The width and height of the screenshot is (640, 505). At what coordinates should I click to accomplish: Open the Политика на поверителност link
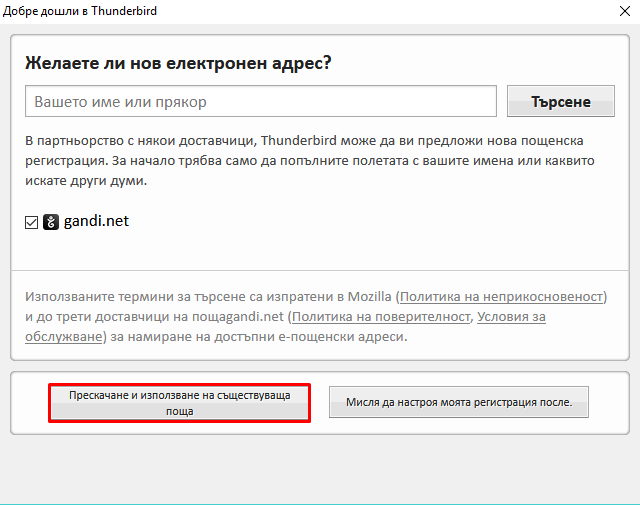(381, 317)
